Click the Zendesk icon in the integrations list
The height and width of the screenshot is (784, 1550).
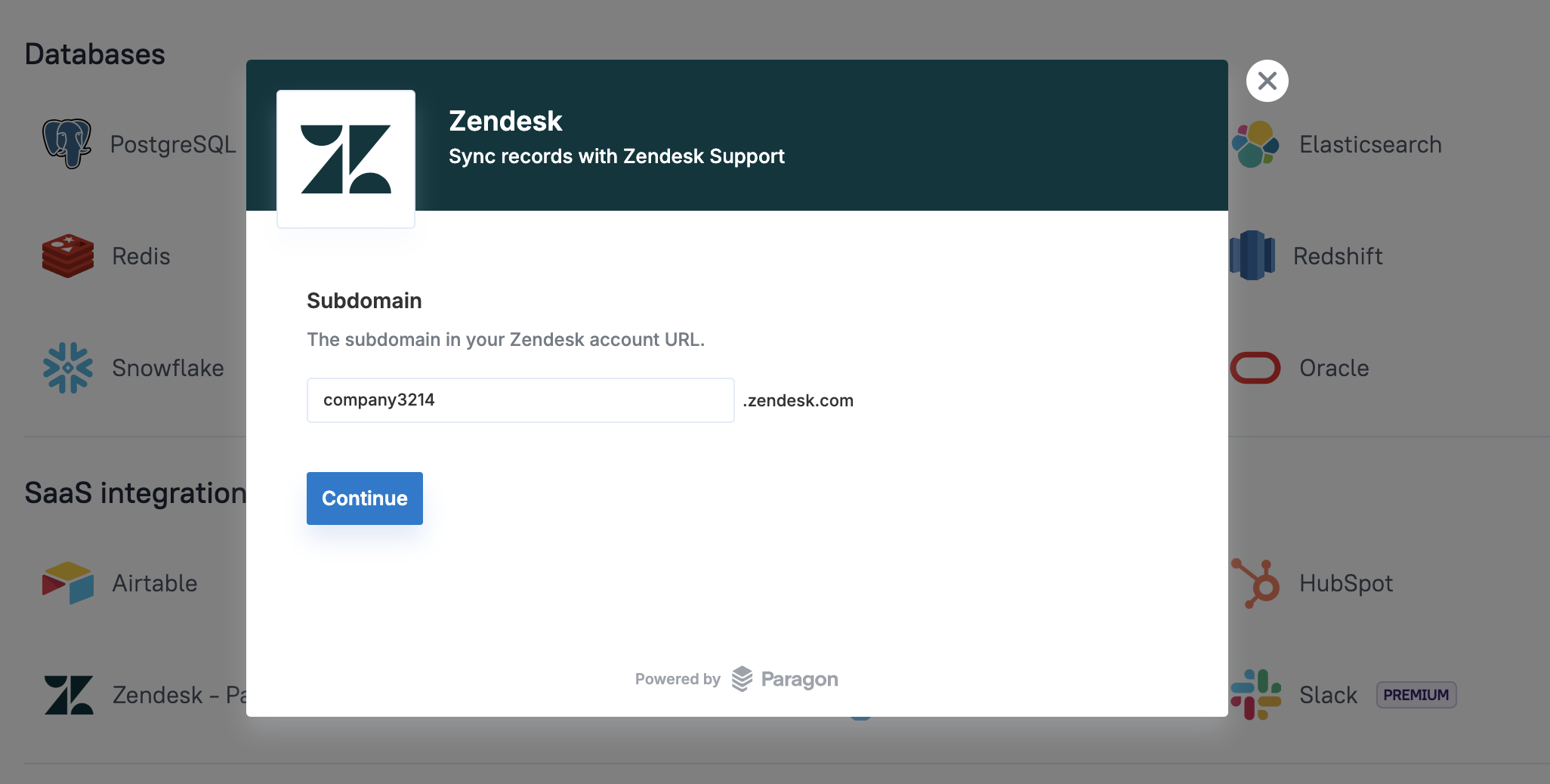point(69,695)
